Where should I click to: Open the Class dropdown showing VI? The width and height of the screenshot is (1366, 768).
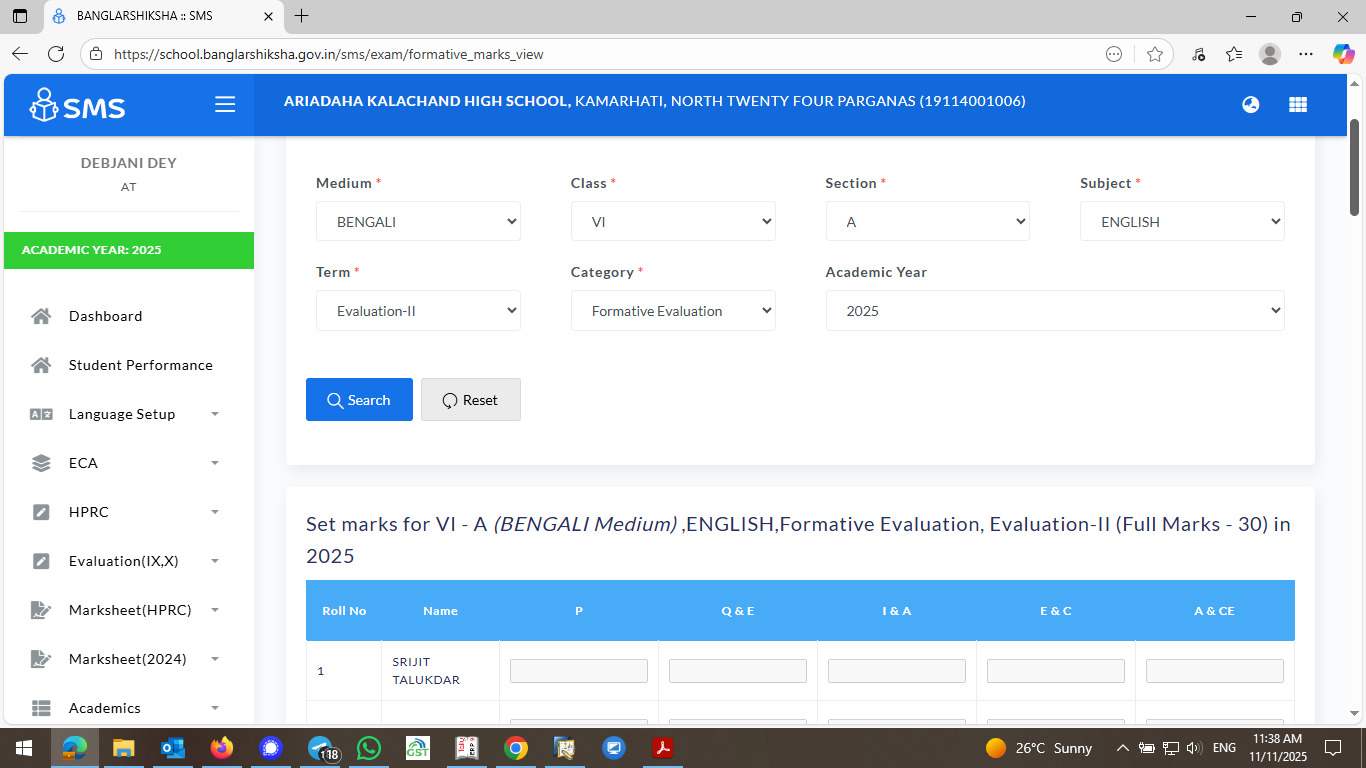pyautogui.click(x=673, y=222)
